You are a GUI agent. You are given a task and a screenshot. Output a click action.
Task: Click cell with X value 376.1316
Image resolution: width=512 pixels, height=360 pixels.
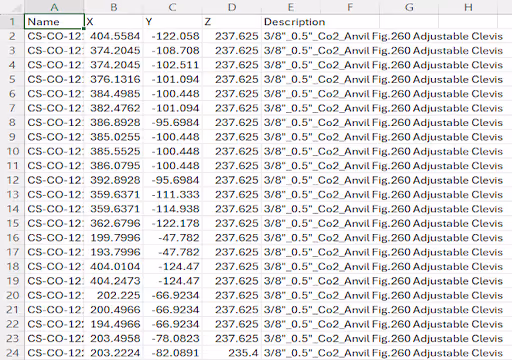pos(113,79)
